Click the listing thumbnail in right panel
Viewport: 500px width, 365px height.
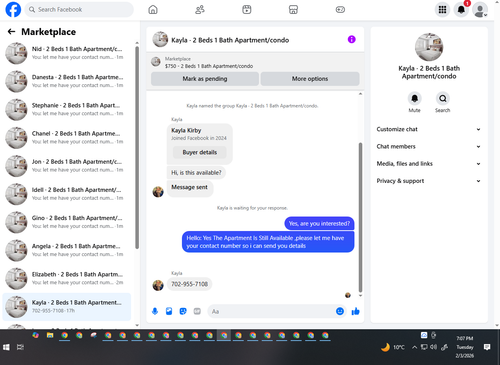(429, 47)
